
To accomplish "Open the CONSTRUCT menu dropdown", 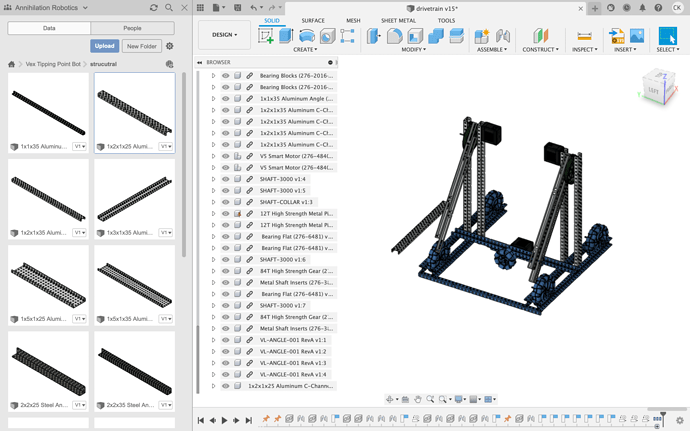I will 540,50.
